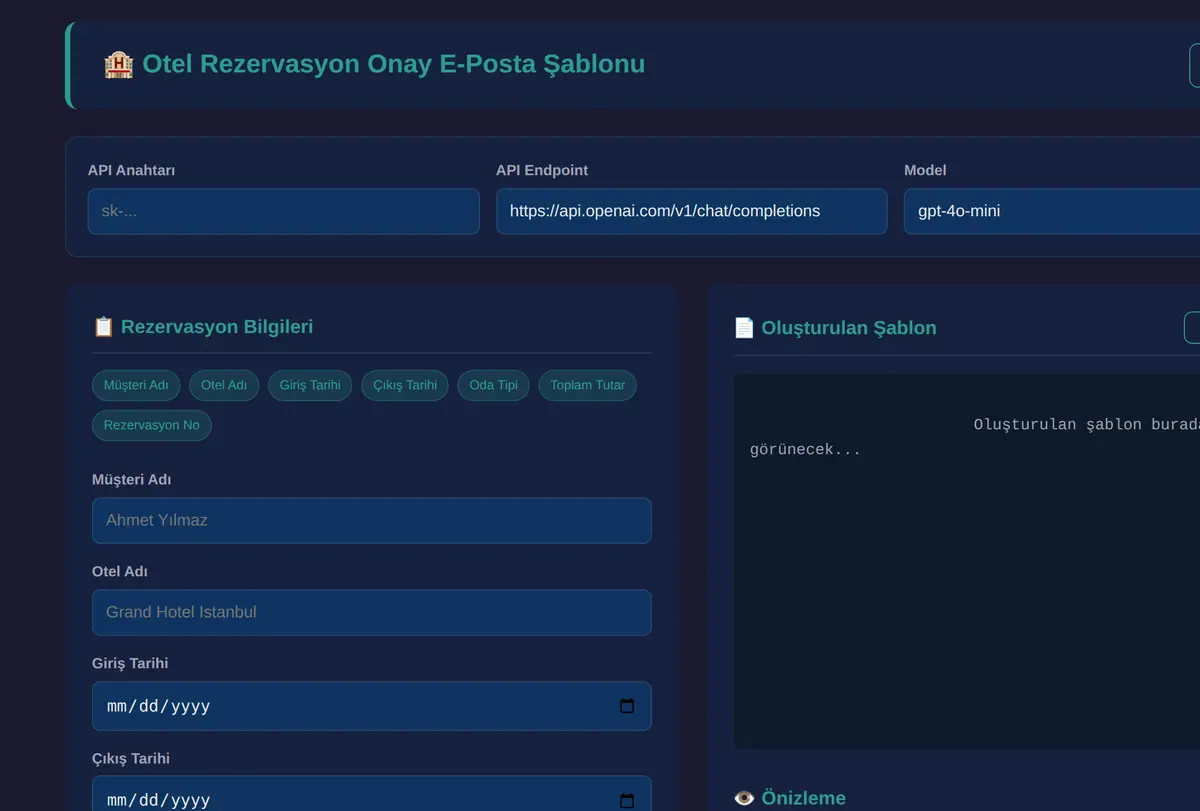The height and width of the screenshot is (811, 1200).
Task: Click the Otel Rezervasyon Onay E-Posta Şablonu title
Action: 393,64
